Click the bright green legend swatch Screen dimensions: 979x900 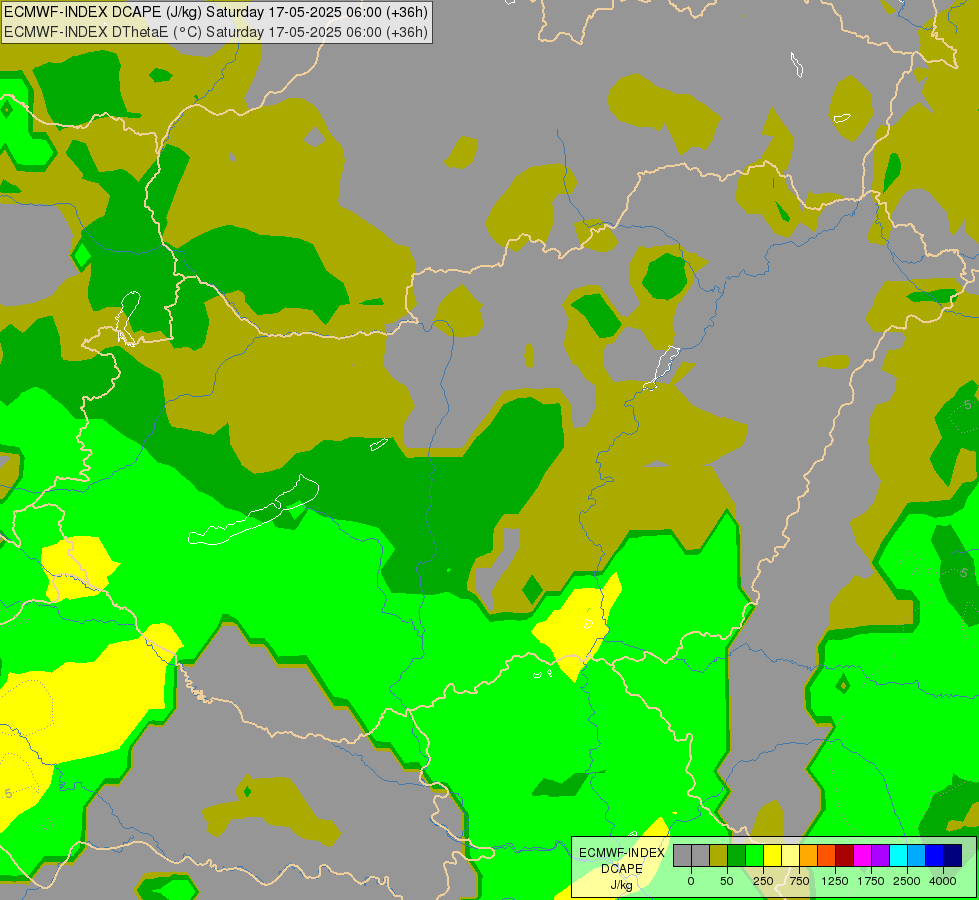tap(755, 855)
